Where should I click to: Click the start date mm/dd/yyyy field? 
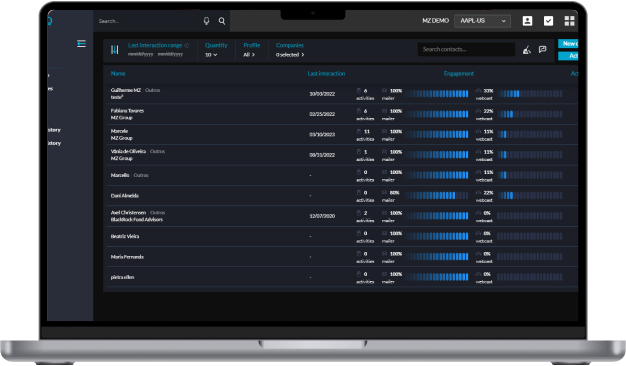click(141, 54)
